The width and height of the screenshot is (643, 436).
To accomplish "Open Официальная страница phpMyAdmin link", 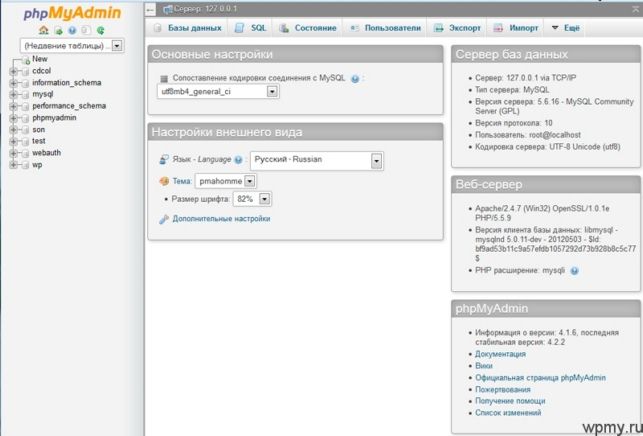I will click(x=540, y=378).
